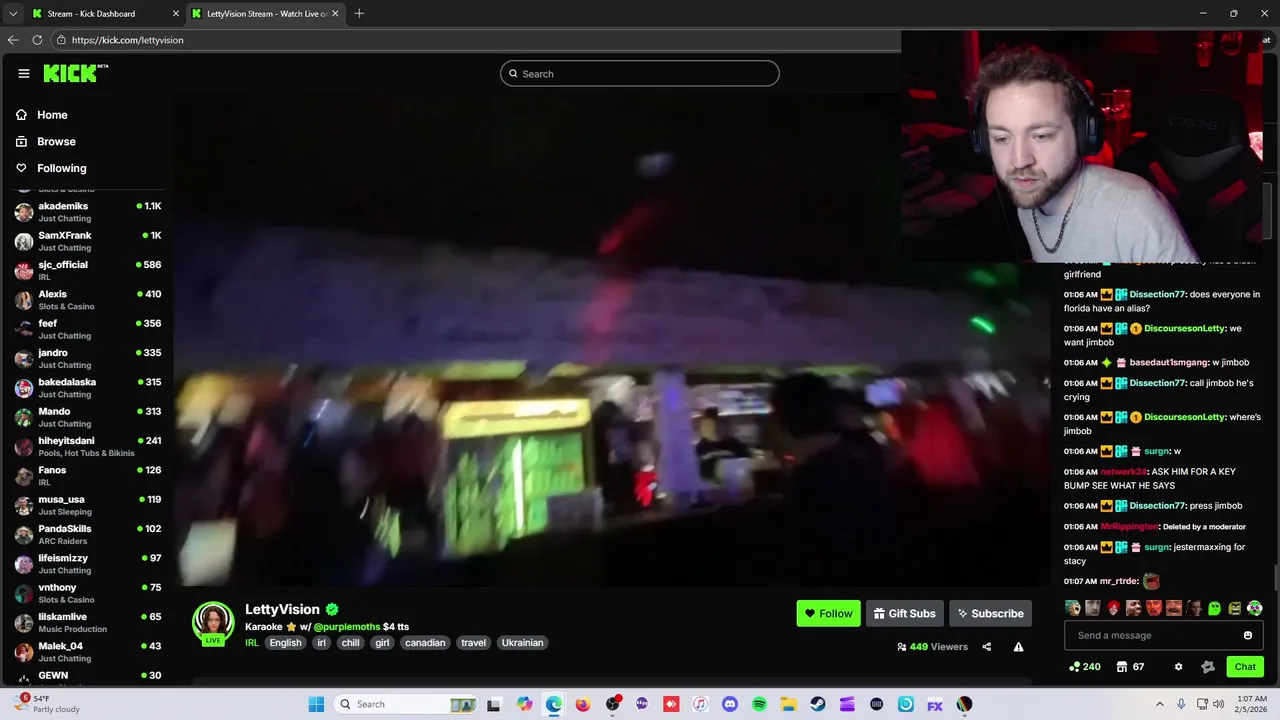The height and width of the screenshot is (720, 1280).
Task: Open akademiks channel in sidebar
Action: 88,212
